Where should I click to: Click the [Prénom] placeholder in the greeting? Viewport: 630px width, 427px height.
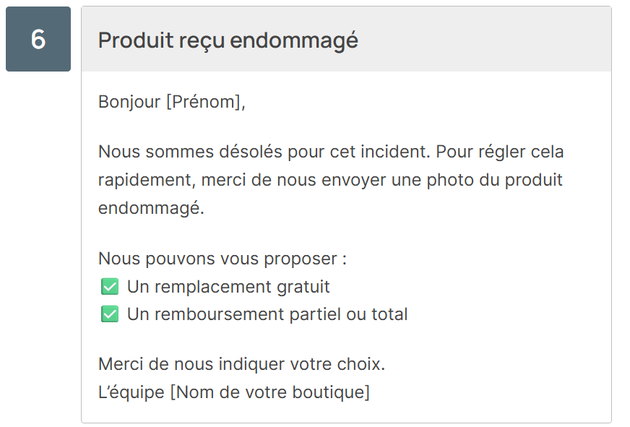tap(204, 101)
